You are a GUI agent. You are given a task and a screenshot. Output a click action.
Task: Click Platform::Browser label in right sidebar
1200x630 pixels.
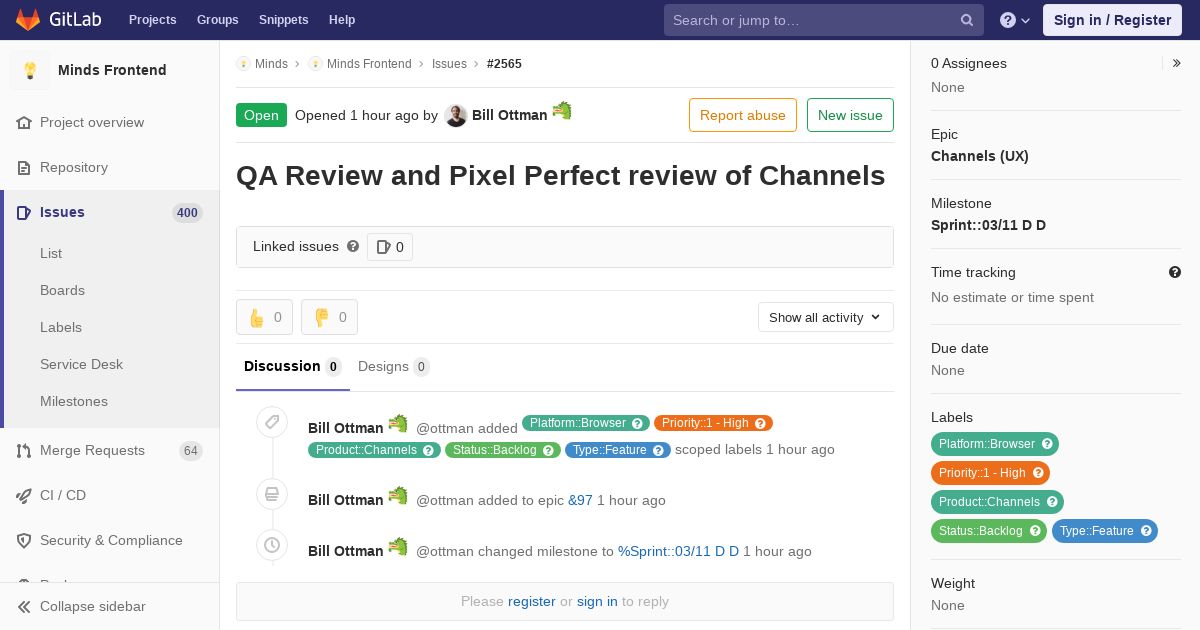[987, 444]
